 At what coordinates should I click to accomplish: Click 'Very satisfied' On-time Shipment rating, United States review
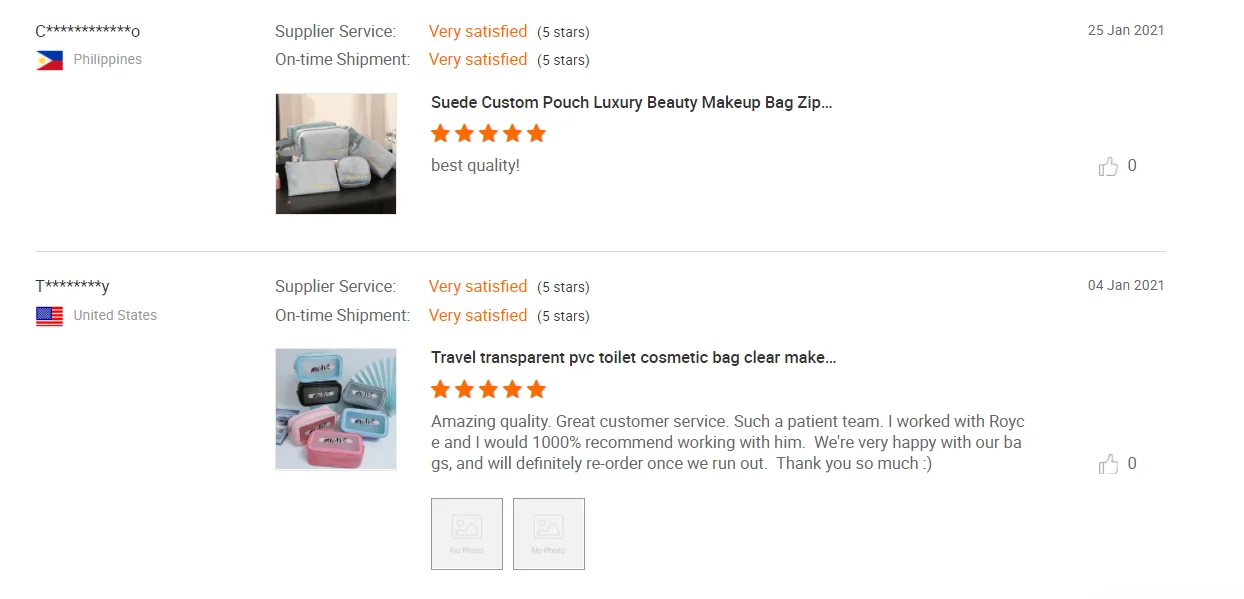click(478, 315)
